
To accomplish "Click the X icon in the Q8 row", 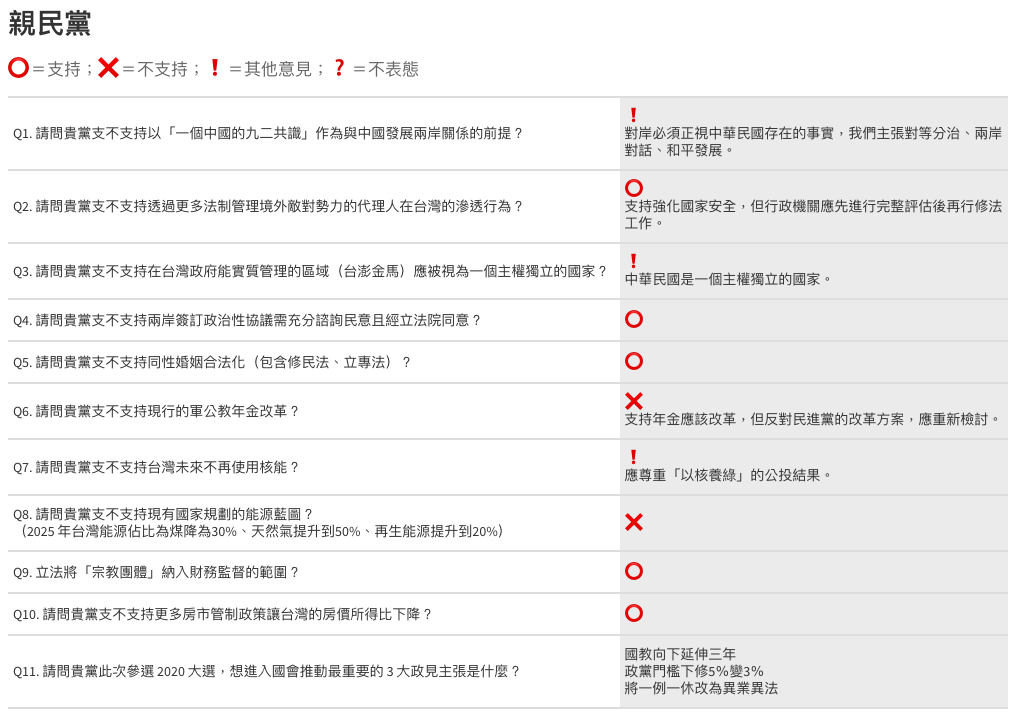I will tap(634, 522).
